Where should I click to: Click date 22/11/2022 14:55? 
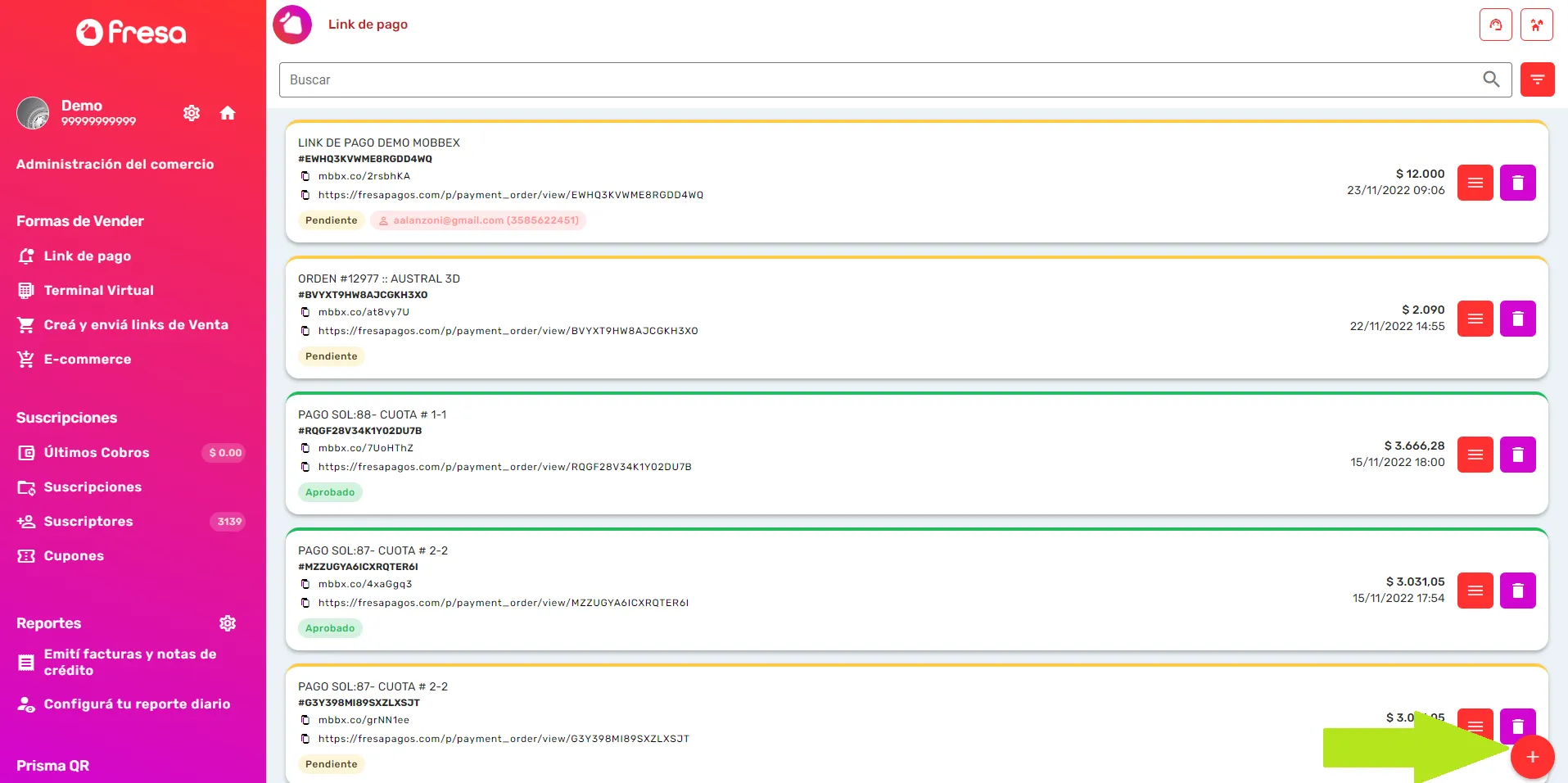(x=1397, y=326)
